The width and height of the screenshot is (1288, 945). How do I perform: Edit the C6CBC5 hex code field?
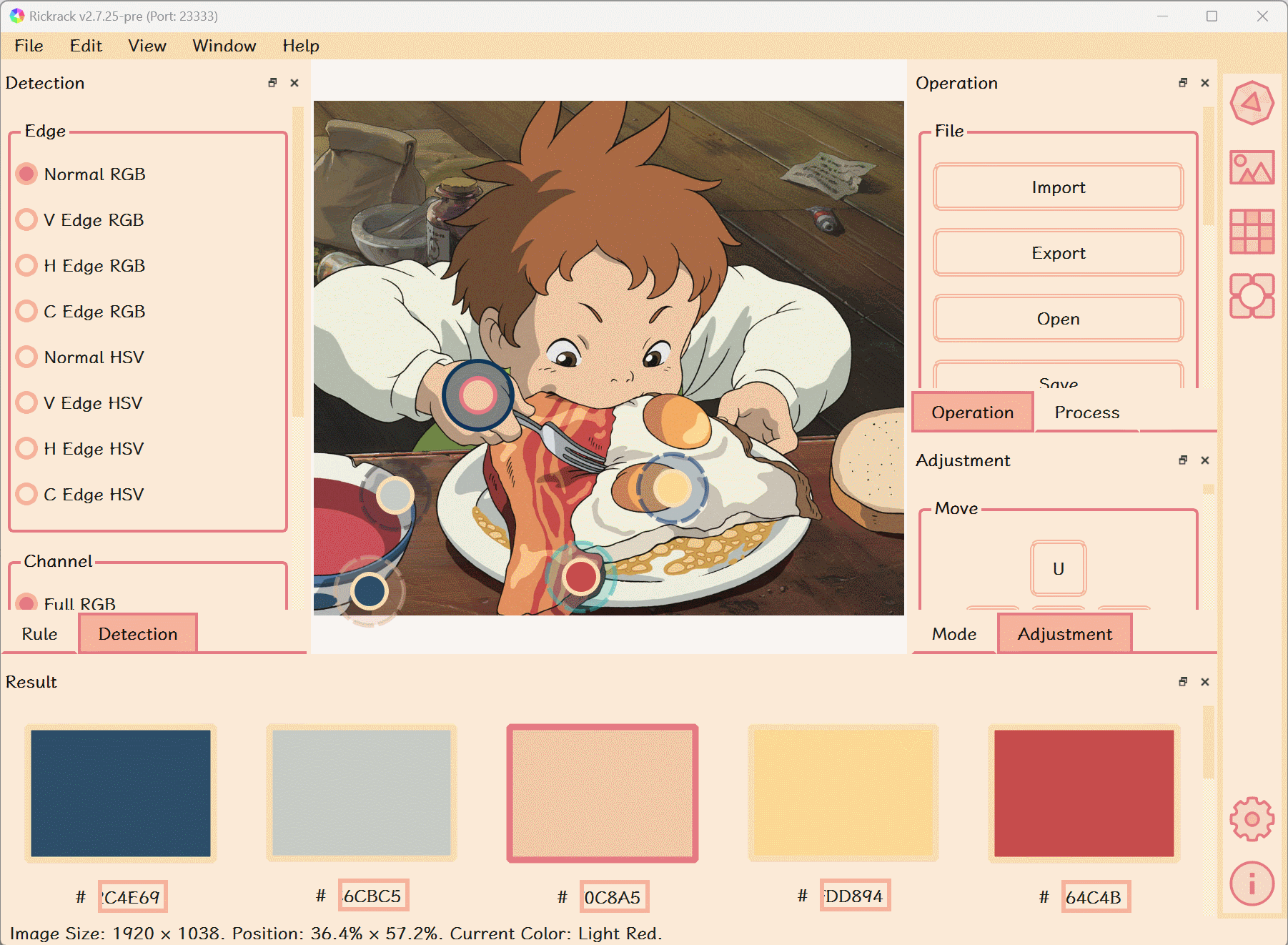coord(373,895)
